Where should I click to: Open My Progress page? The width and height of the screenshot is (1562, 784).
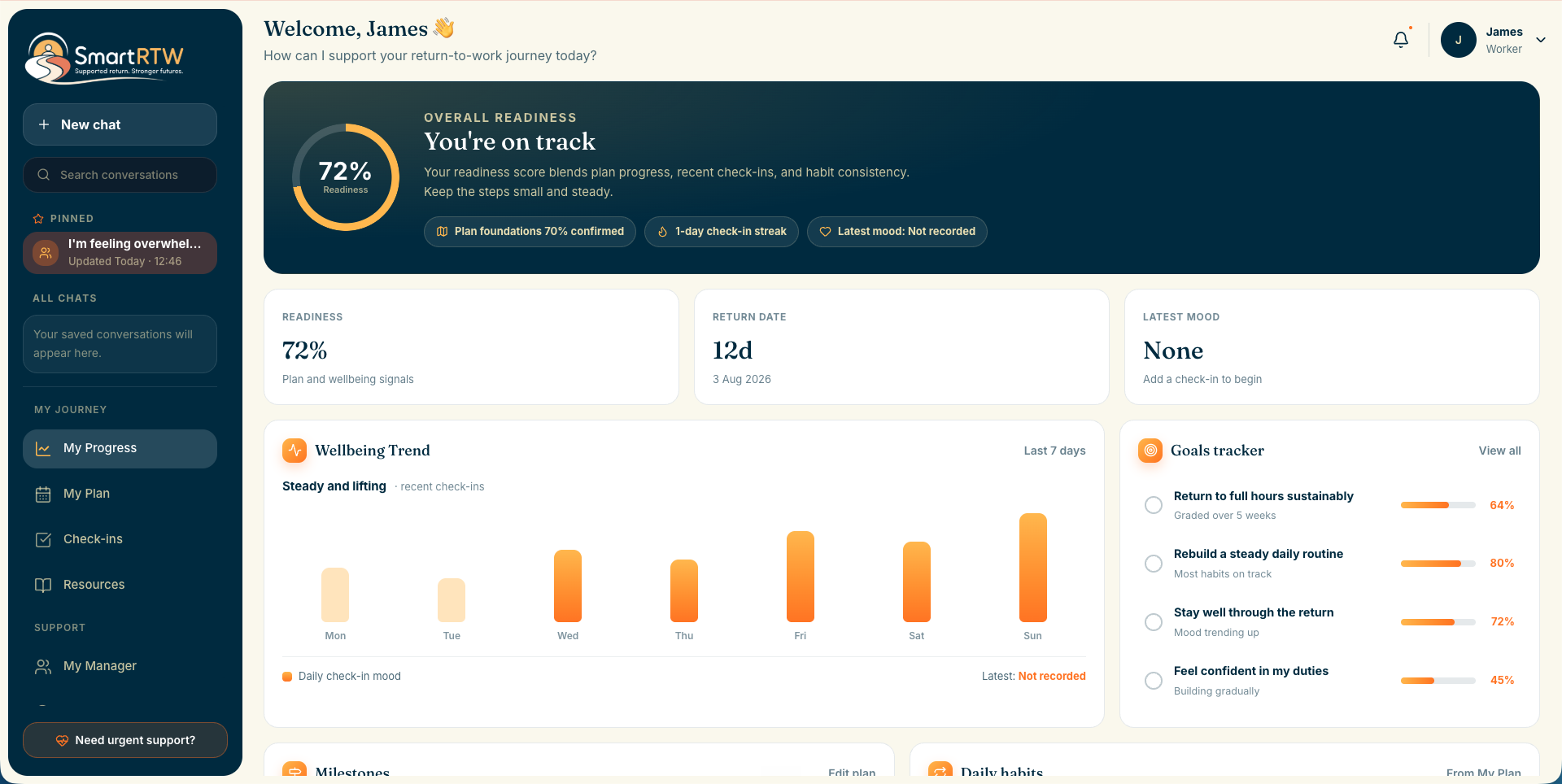tap(120, 449)
